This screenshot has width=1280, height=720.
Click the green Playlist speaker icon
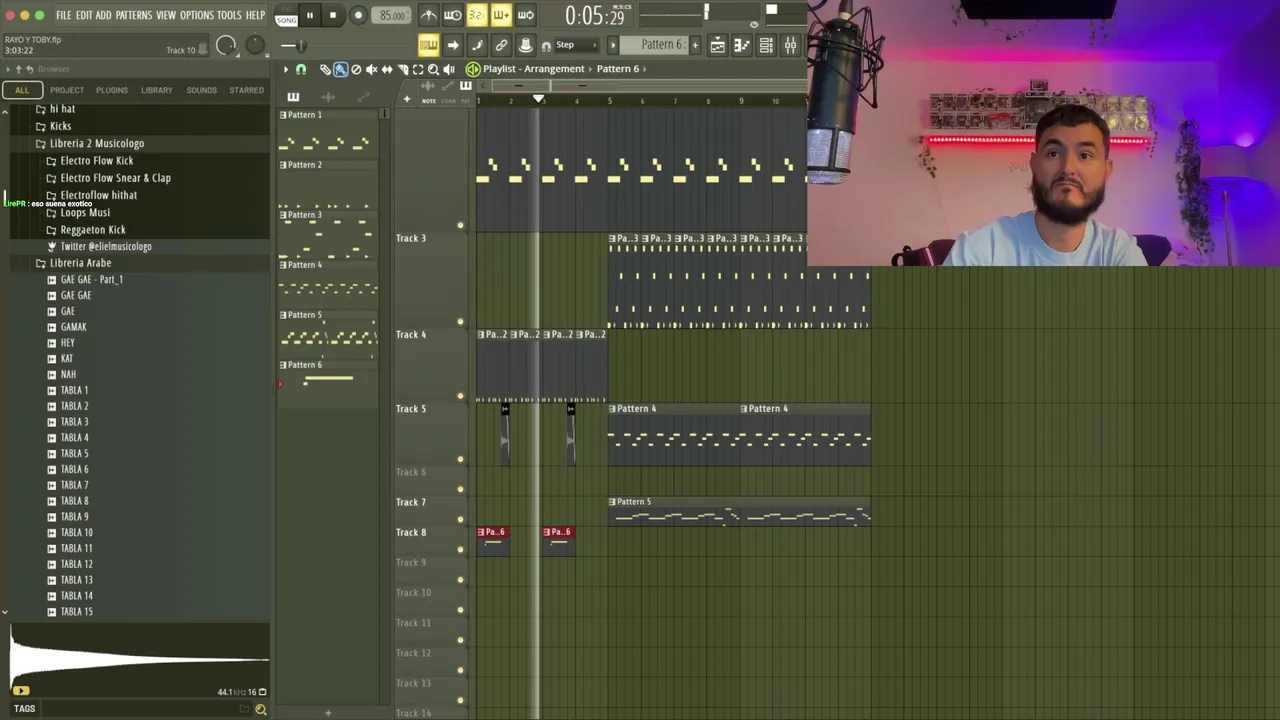click(x=473, y=69)
